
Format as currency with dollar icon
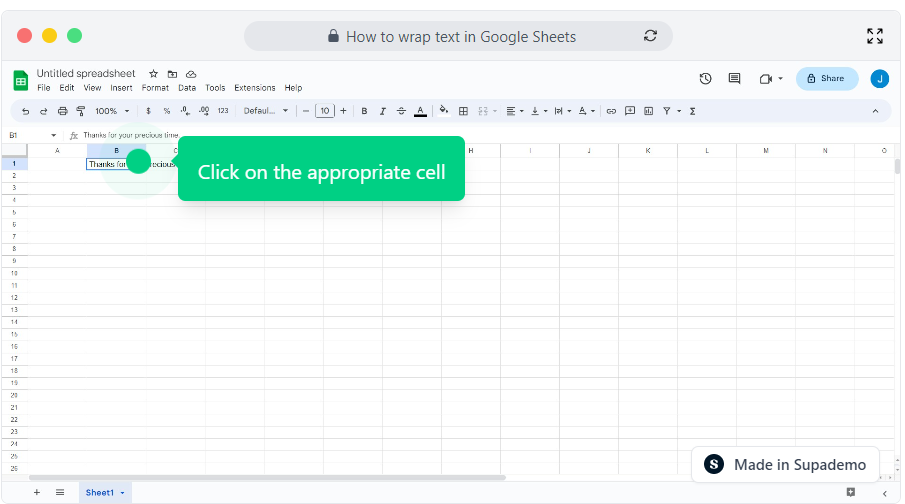pos(148,111)
